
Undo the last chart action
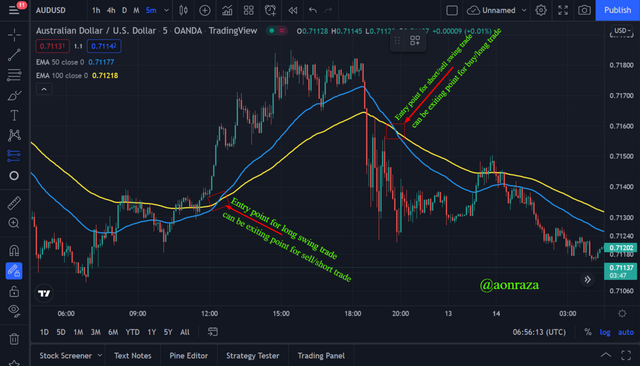(313, 10)
